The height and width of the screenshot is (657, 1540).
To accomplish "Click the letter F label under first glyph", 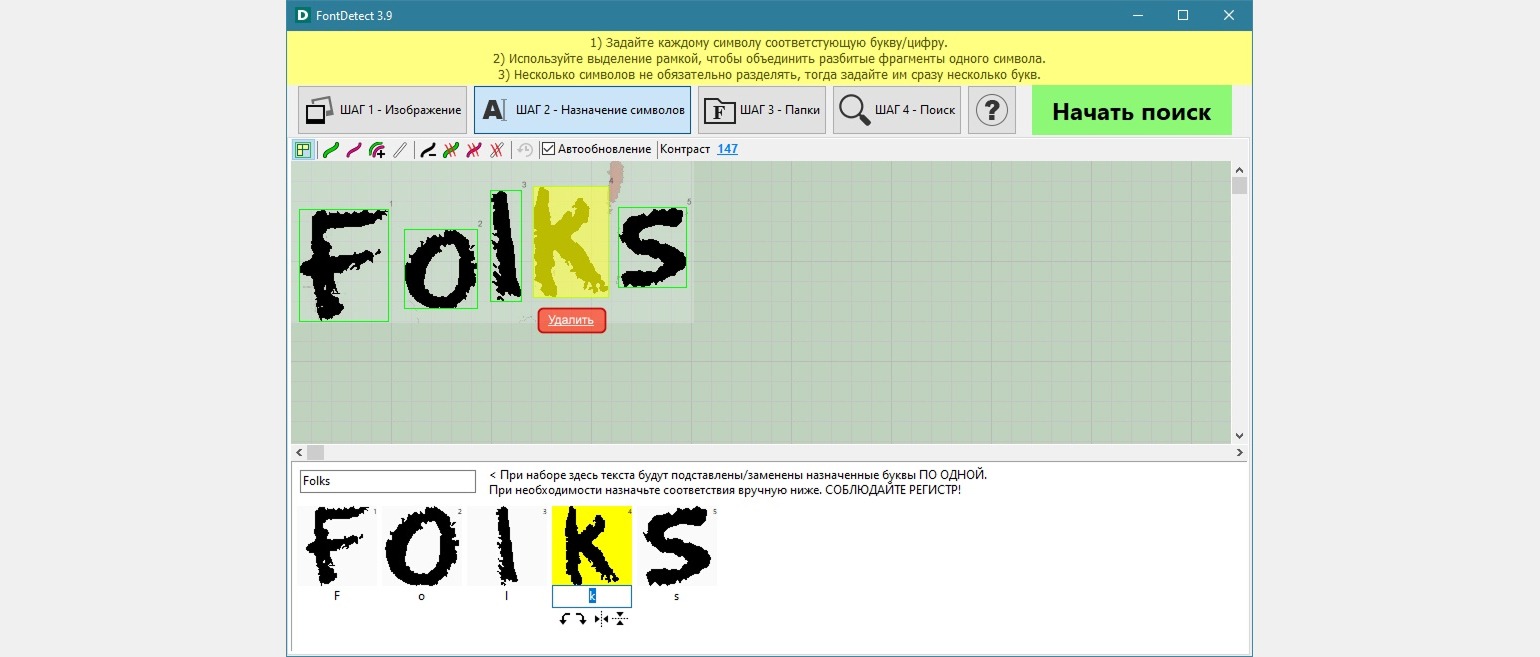I will pos(337,596).
